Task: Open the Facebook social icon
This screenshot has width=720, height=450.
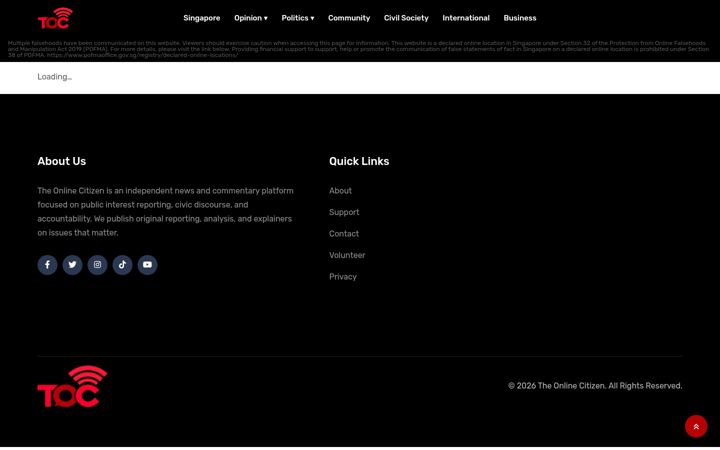Action: coord(47,264)
